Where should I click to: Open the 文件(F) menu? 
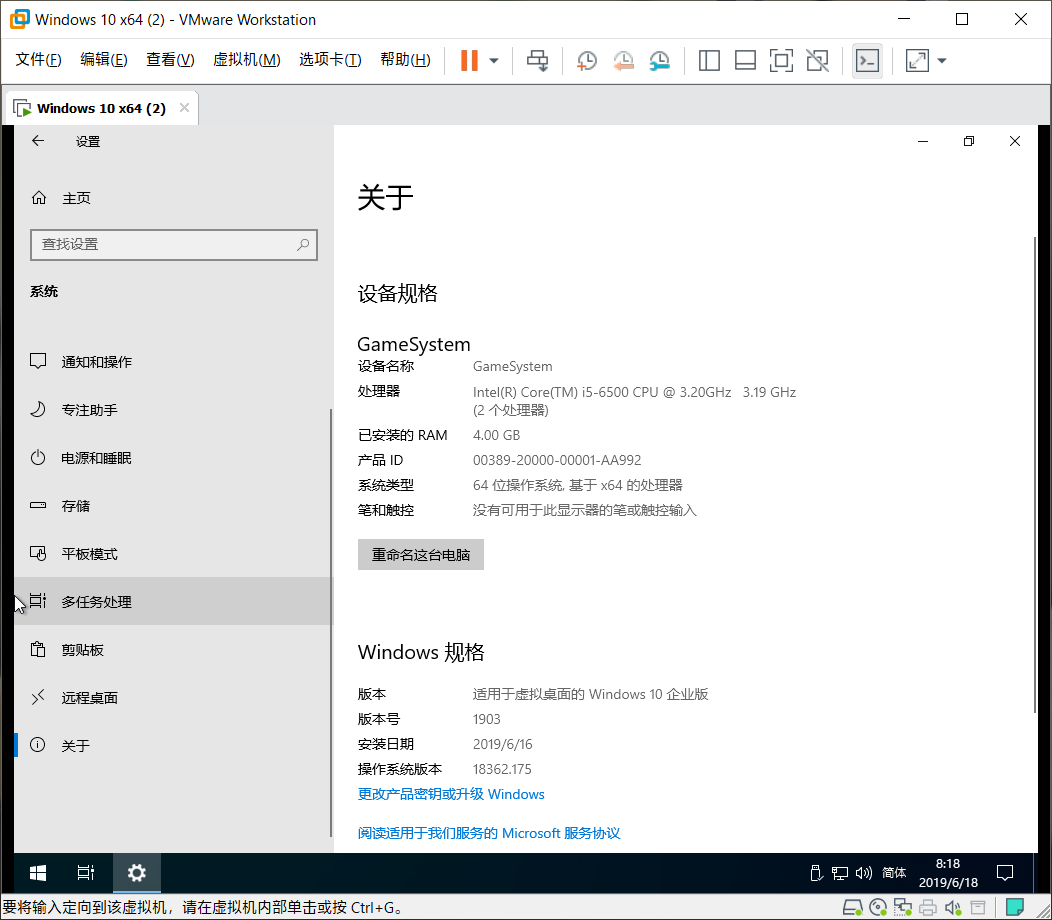point(38,60)
